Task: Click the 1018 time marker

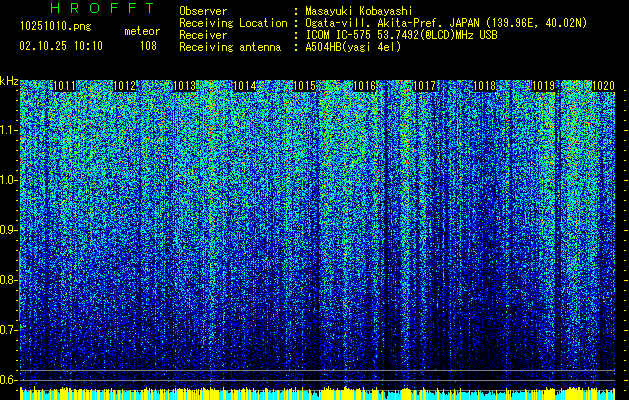Action: pos(484,86)
